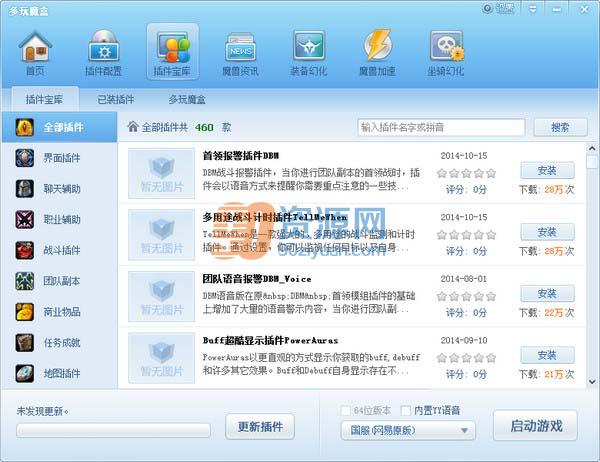Select 全部插件 category

tap(59, 127)
